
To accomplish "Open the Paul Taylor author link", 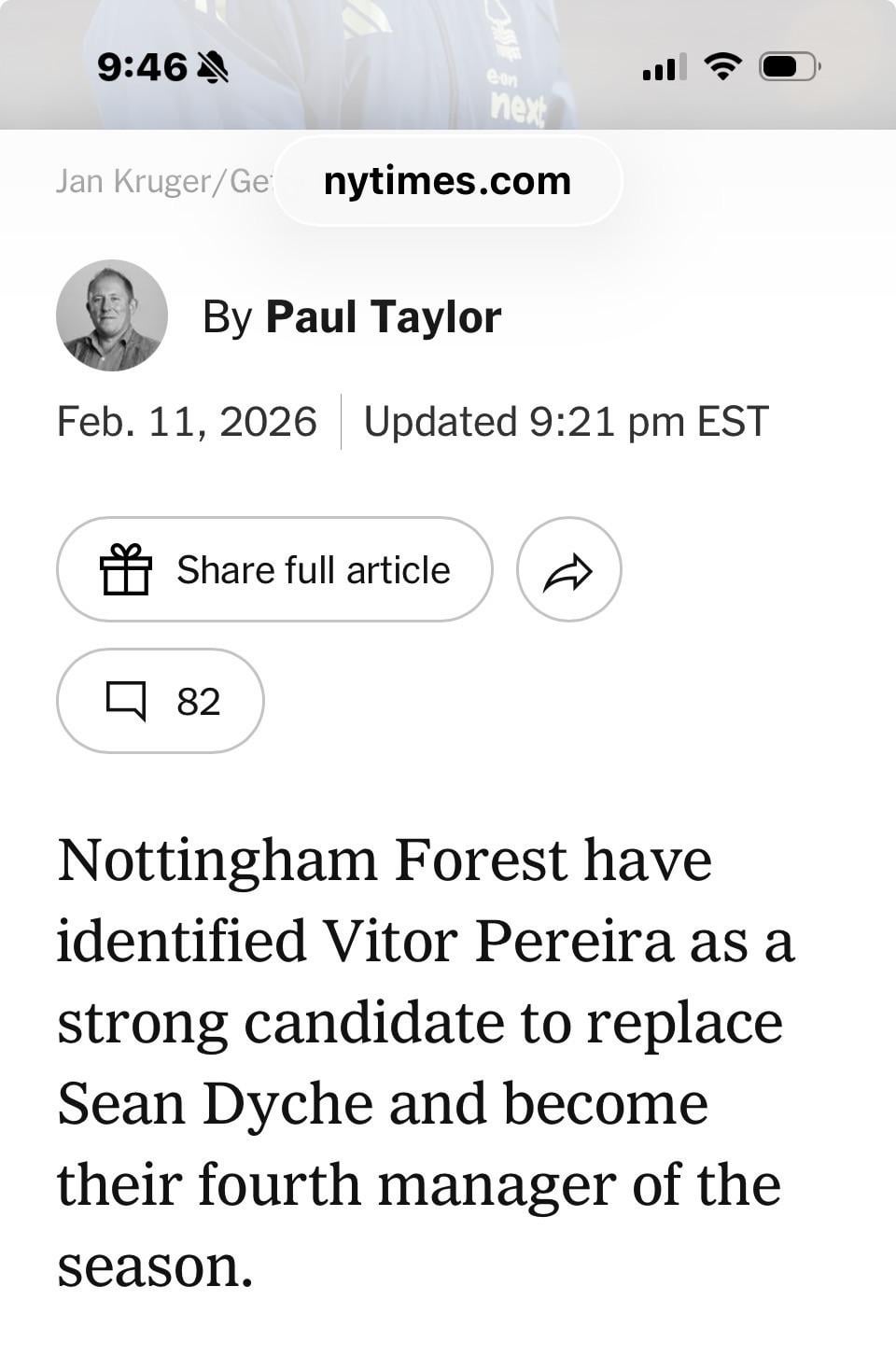I will coord(383,317).
